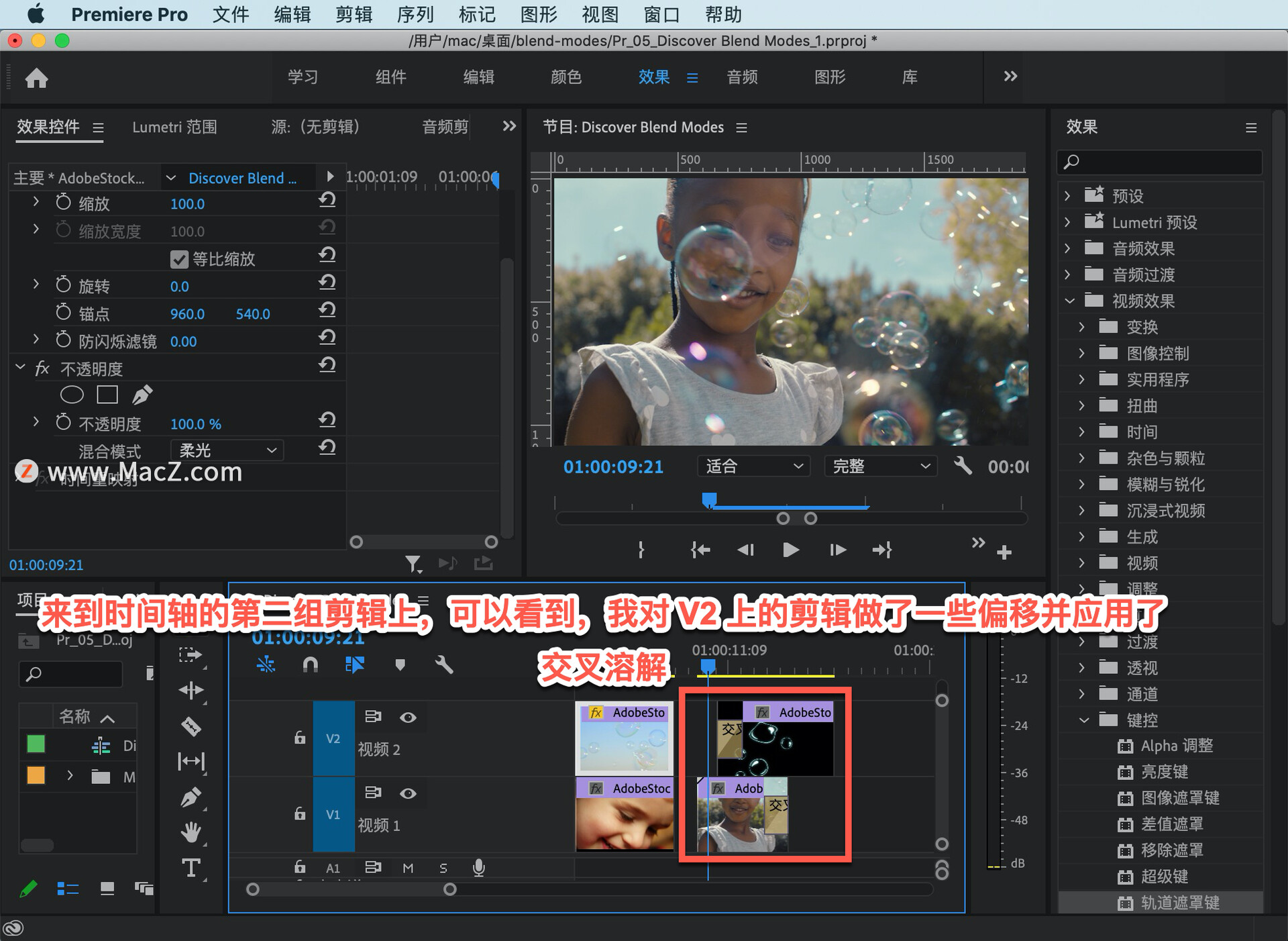This screenshot has height=941, width=1288.
Task: Select the Ripple Edit tool
Action: (x=191, y=690)
